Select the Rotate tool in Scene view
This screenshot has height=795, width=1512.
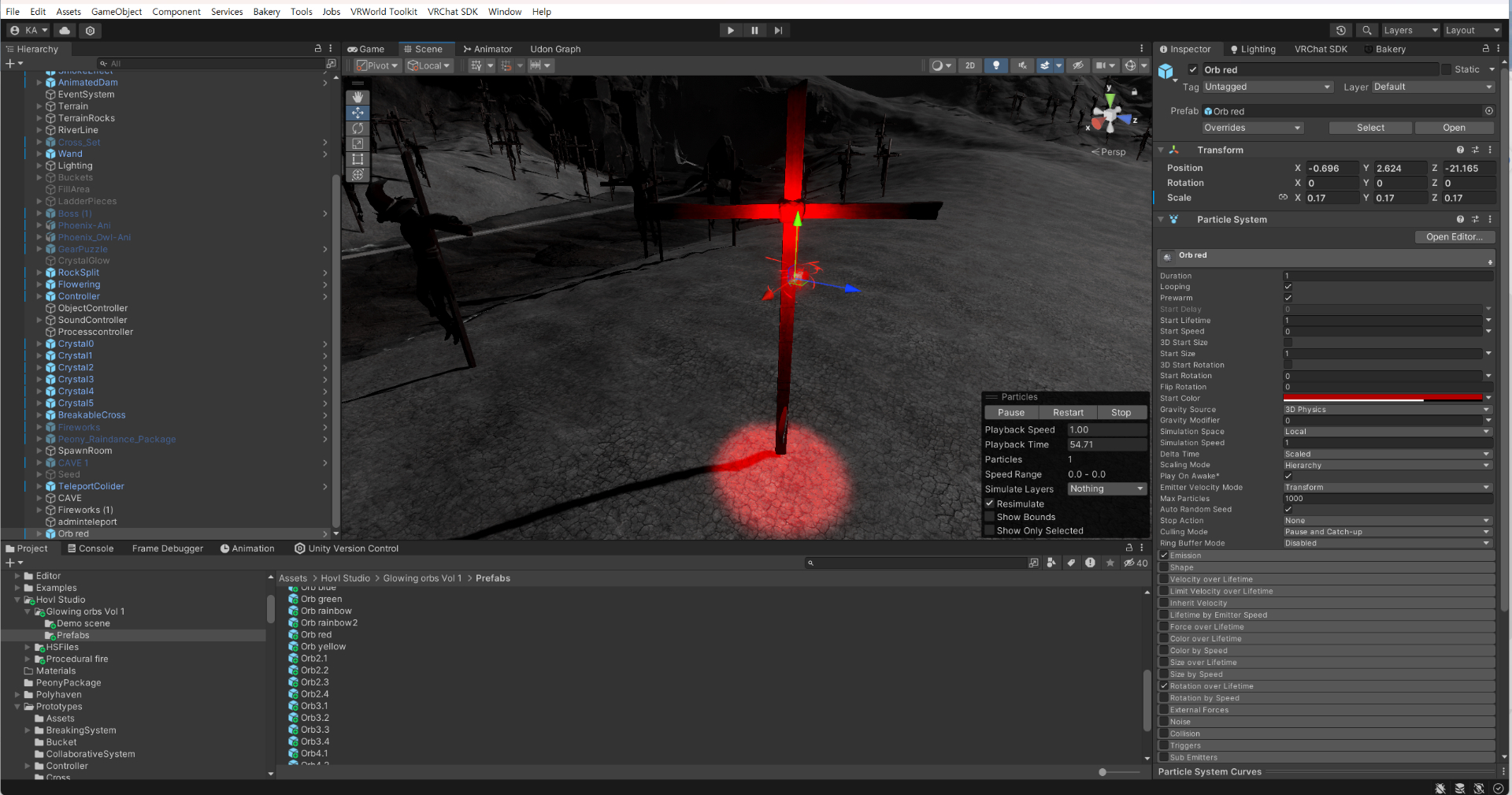(x=358, y=128)
